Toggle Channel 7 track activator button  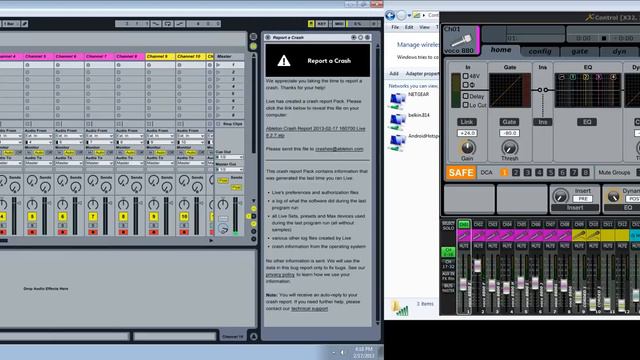(93, 217)
